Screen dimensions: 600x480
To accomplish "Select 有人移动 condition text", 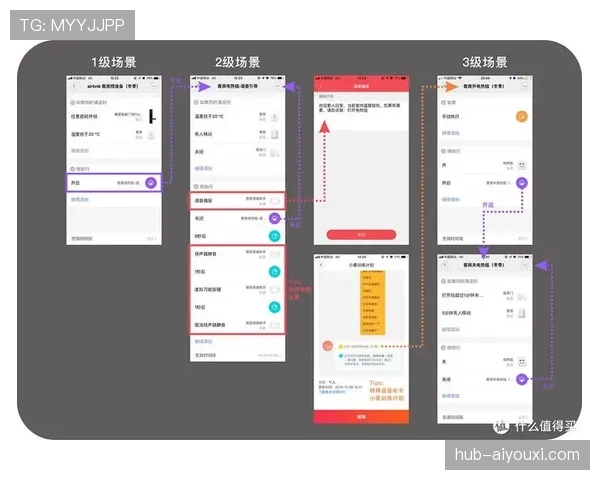I will 203,134.
